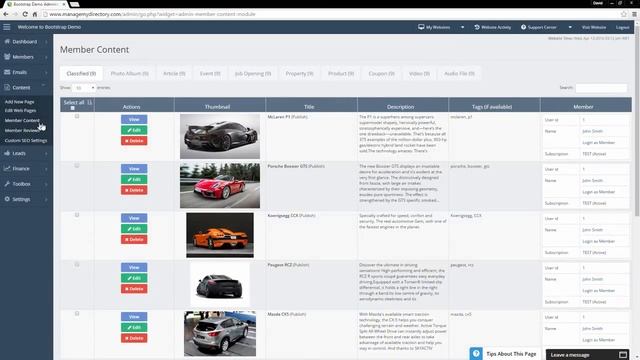Open Edit Web Pages sidebar link
The width and height of the screenshot is (640, 360).
(20, 110)
